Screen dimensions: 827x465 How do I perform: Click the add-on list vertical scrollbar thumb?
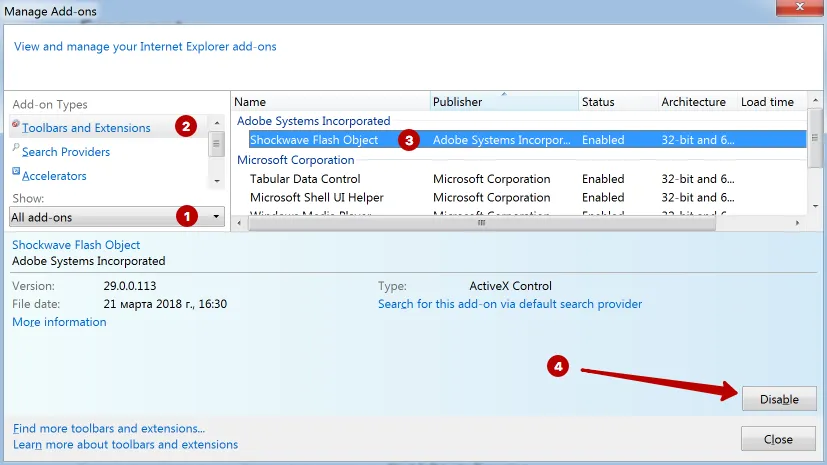coord(815,138)
